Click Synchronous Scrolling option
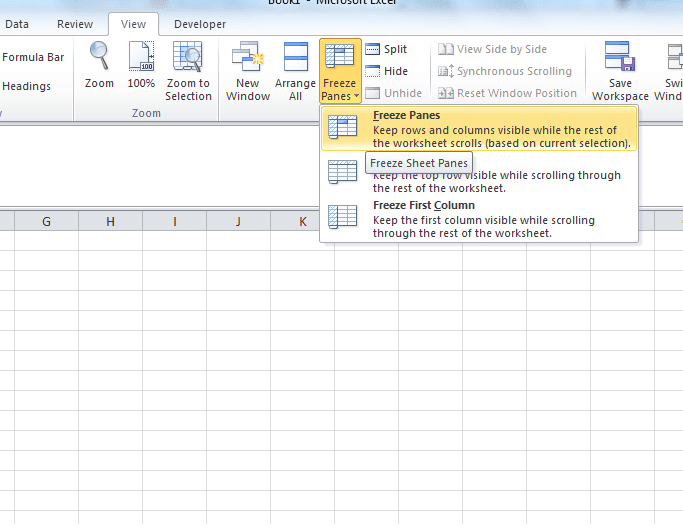Screen dimensions: 683x526 pyautogui.click(x=504, y=71)
